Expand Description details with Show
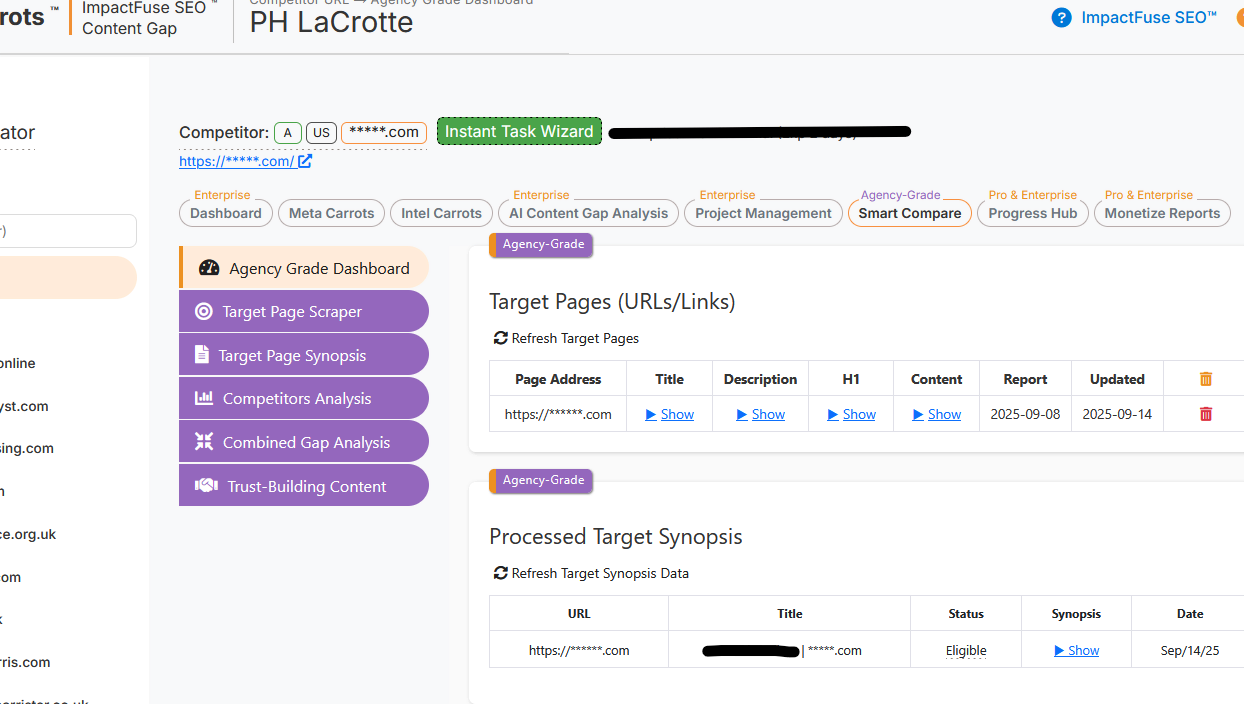1244x704 pixels. pos(761,414)
